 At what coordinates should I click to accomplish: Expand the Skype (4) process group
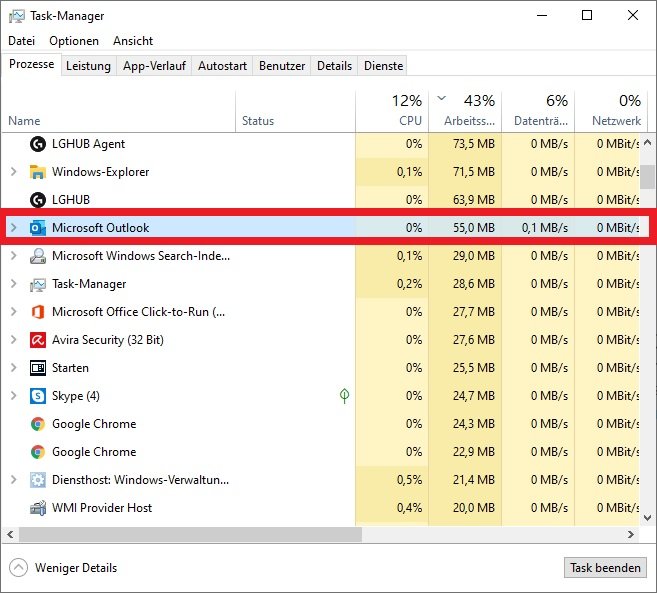tap(13, 396)
